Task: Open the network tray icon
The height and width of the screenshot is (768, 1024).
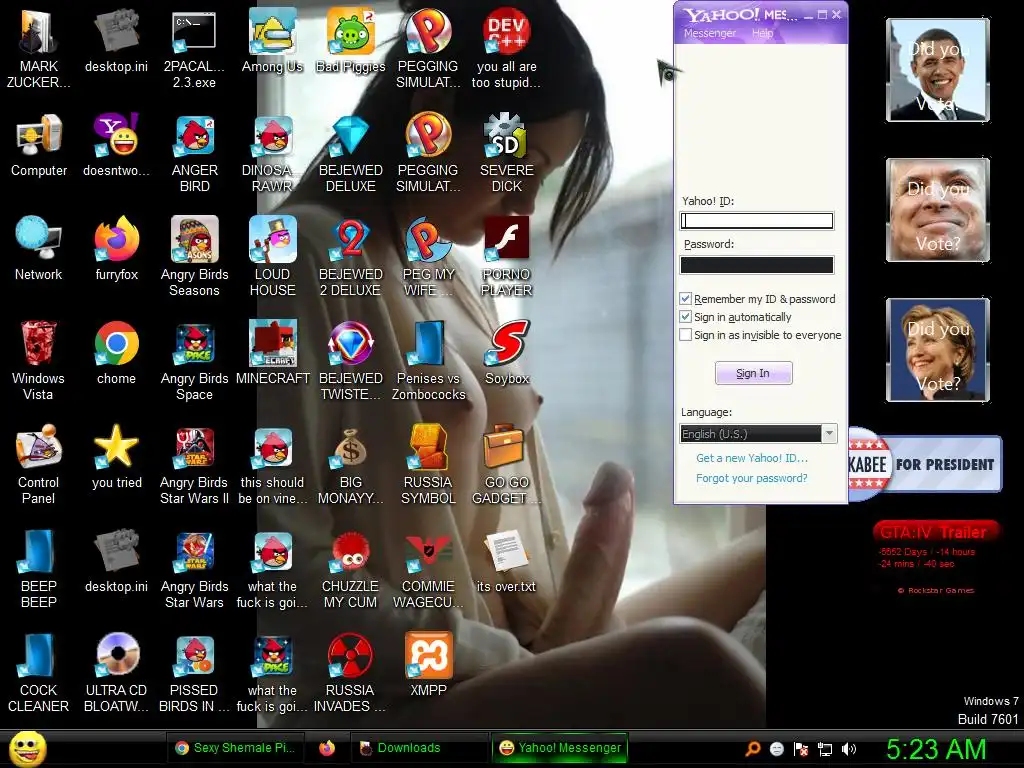Action: 825,749
